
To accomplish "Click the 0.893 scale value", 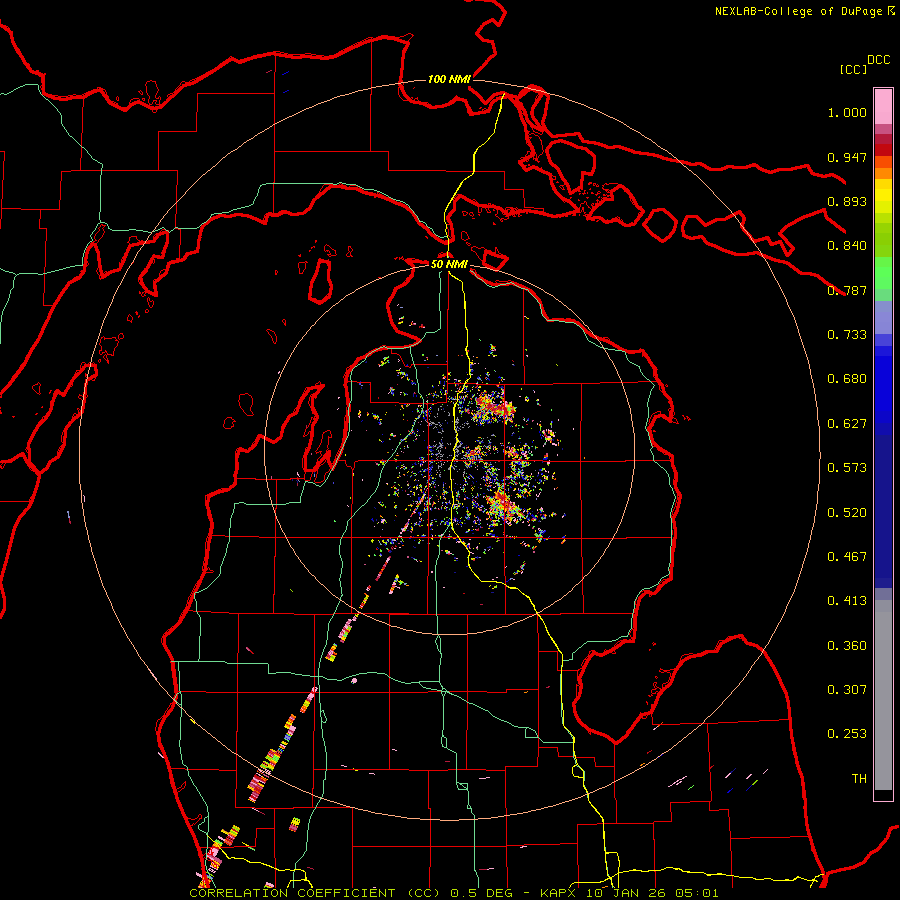I will (847, 201).
